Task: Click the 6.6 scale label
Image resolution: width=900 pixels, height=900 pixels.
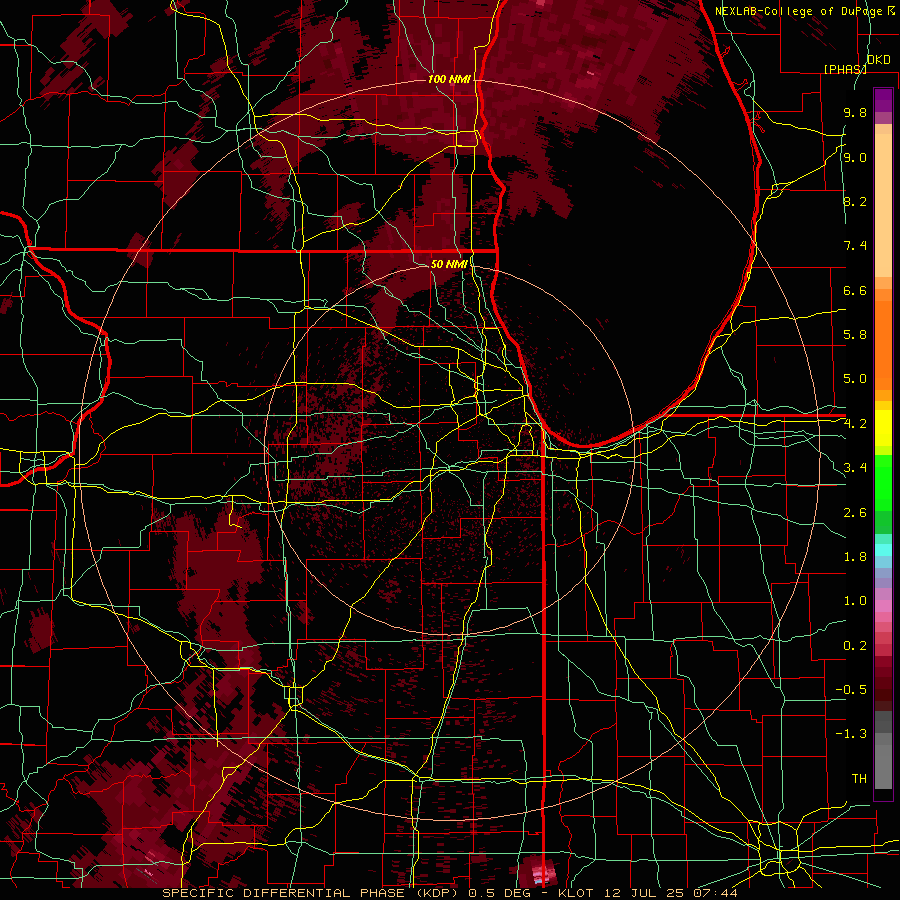Action: 855,290
